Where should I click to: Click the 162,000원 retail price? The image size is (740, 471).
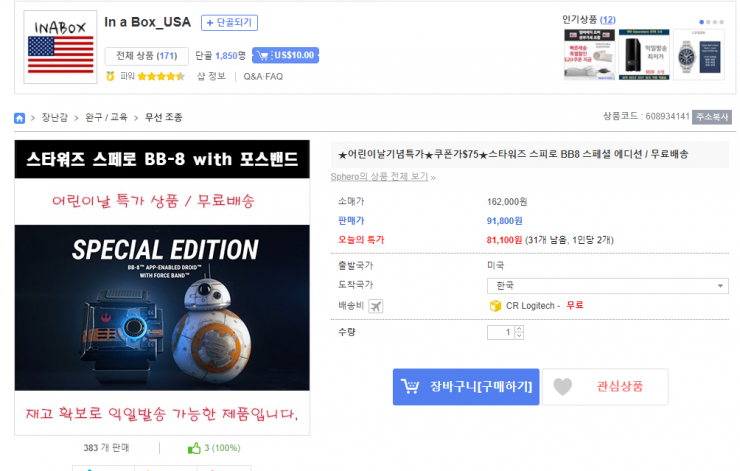(507, 202)
